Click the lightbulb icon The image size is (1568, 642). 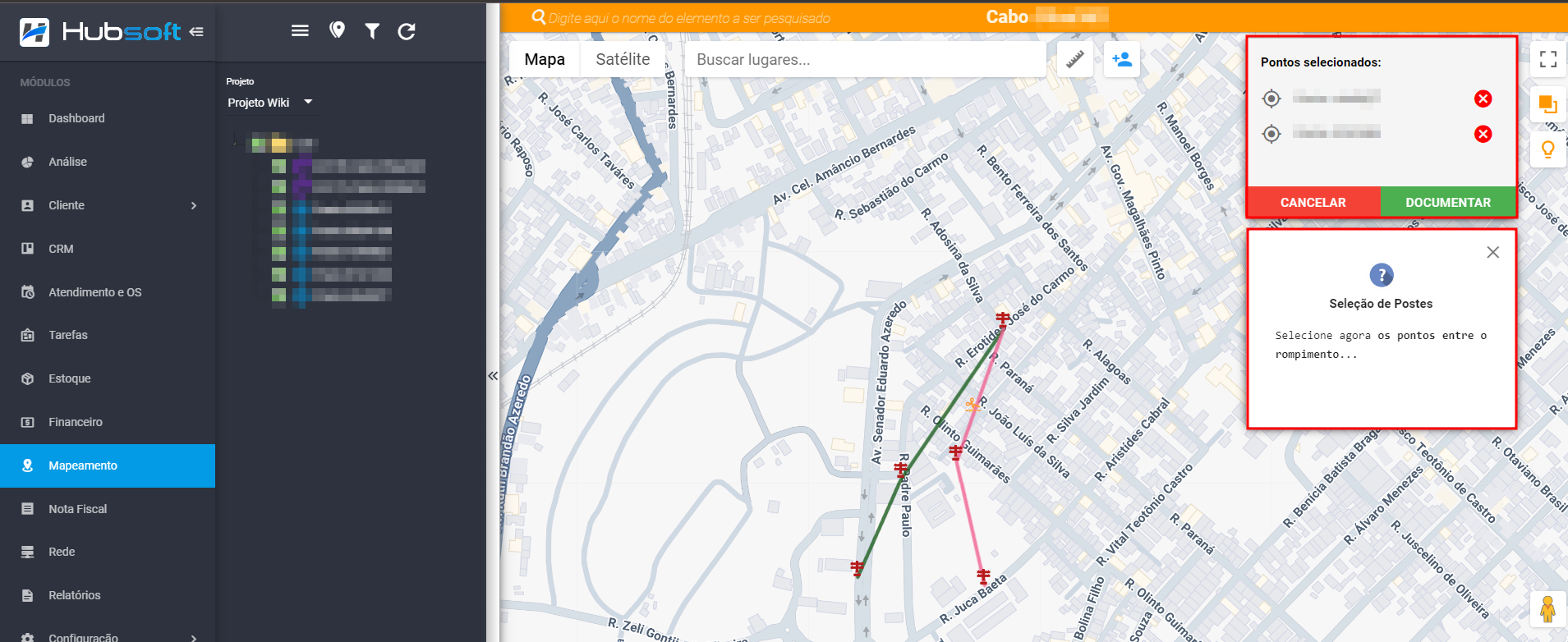point(1548,149)
